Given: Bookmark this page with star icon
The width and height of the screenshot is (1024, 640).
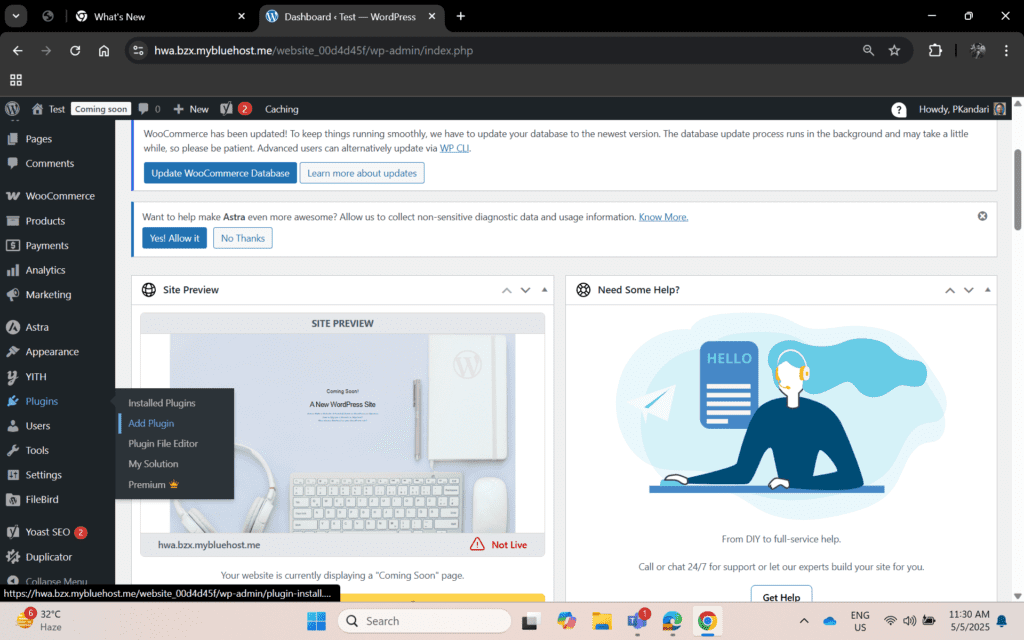Looking at the screenshot, I should (x=894, y=50).
